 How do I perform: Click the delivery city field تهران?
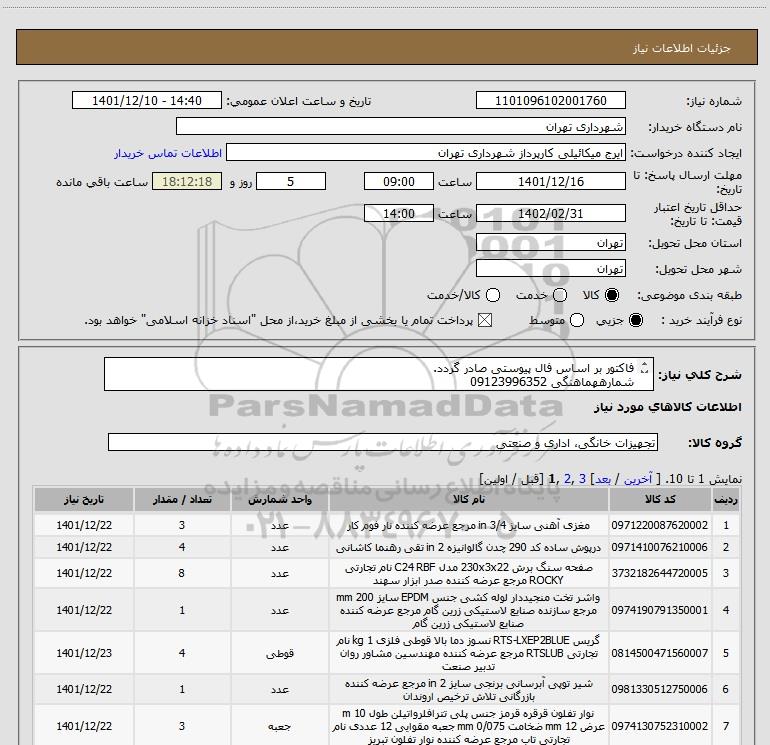click(x=550, y=268)
